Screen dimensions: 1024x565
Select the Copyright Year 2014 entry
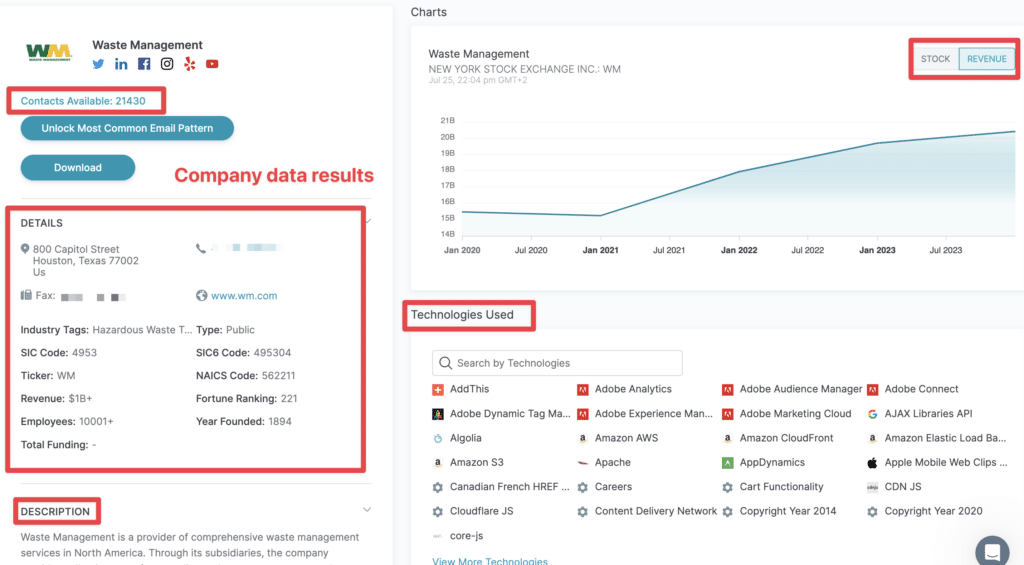coord(788,511)
